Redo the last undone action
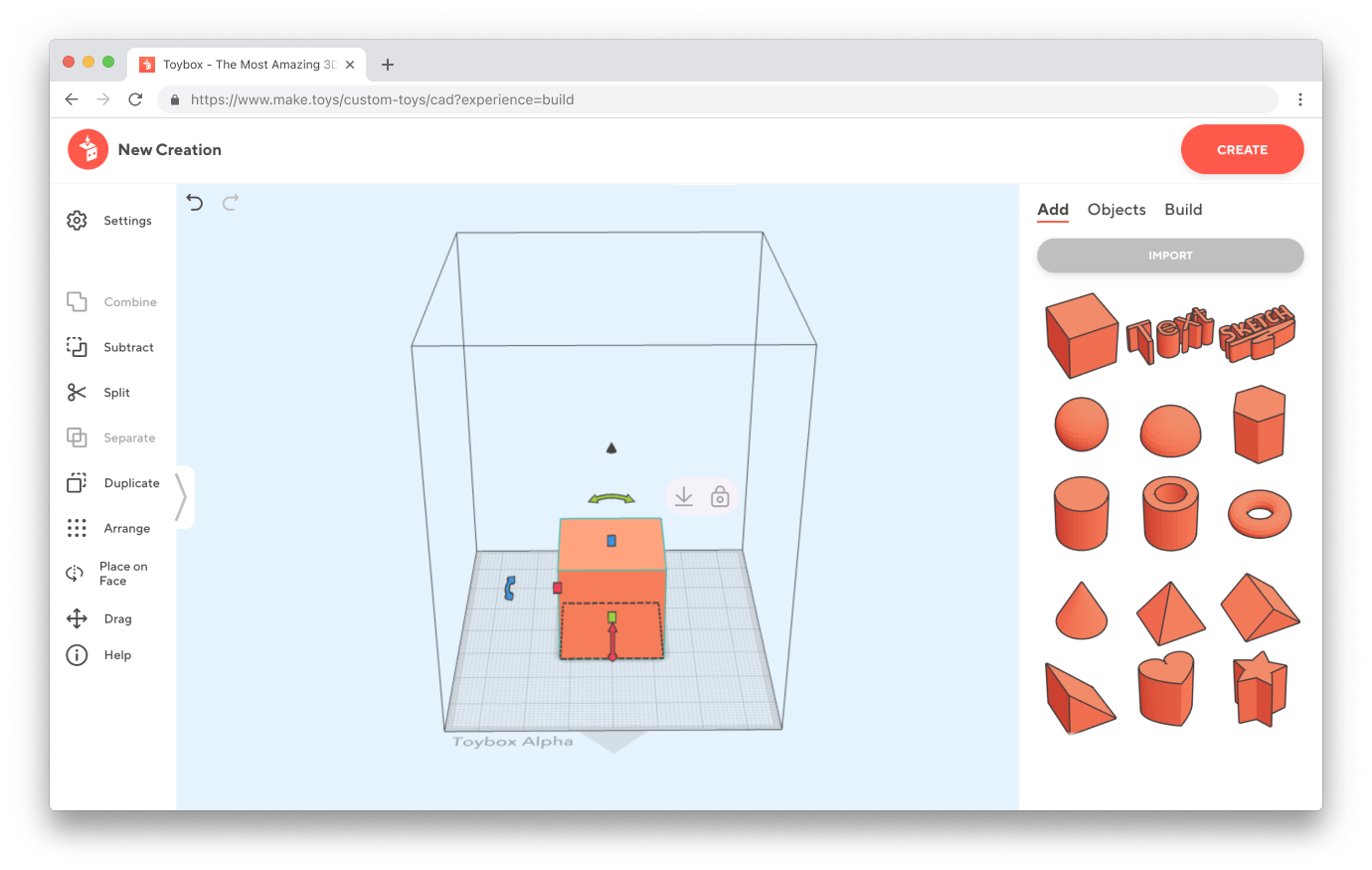Image resolution: width=1372 pixels, height=870 pixels. 231,203
